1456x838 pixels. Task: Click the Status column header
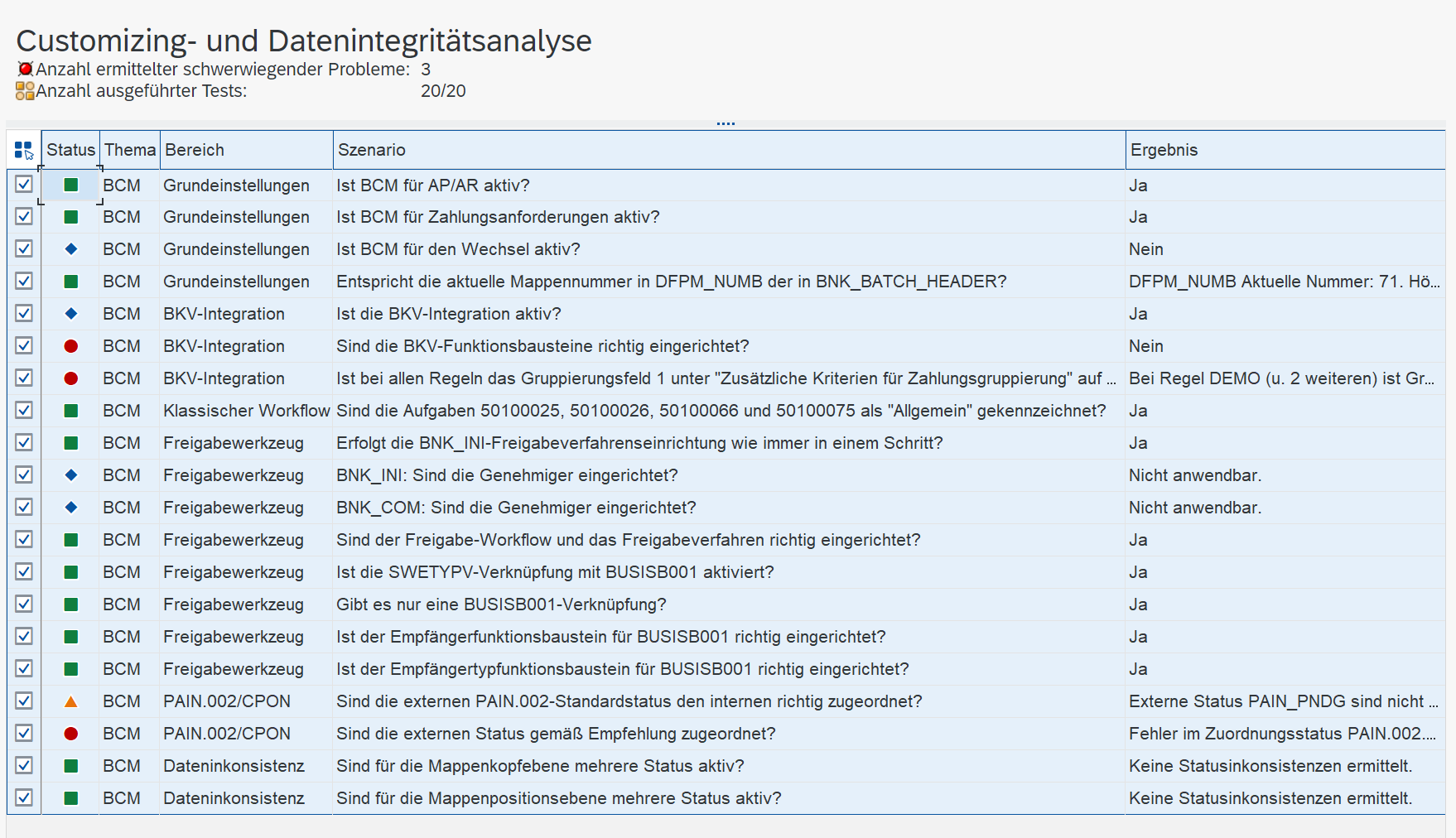[70, 150]
